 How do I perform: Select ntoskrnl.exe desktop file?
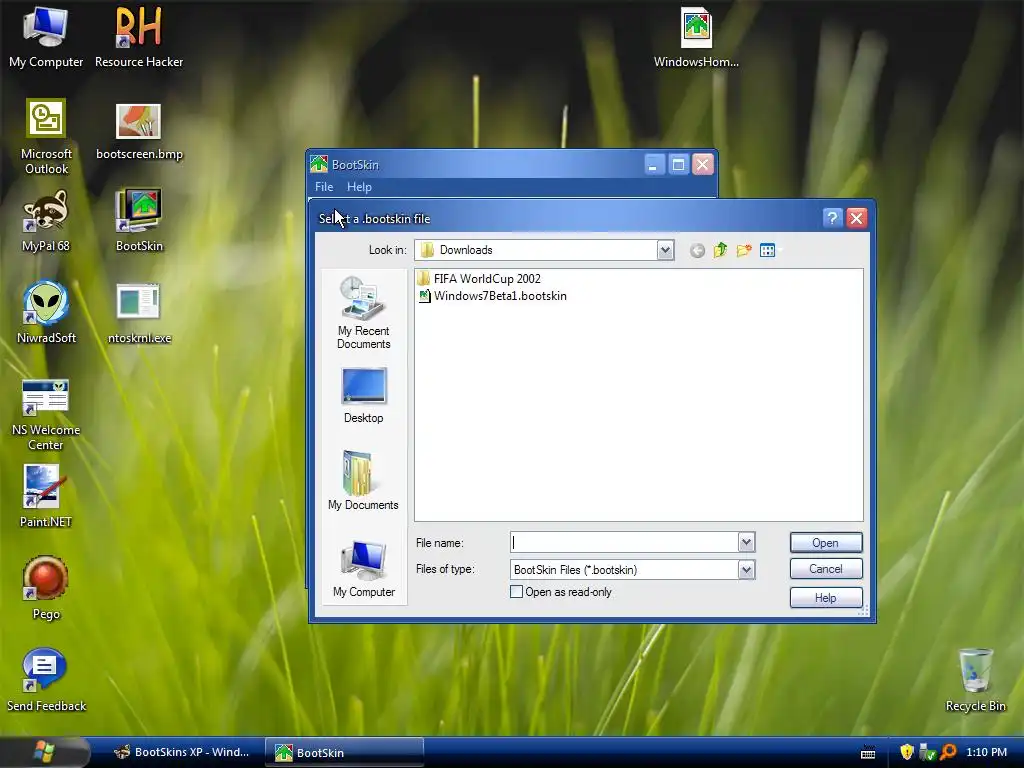tap(138, 313)
